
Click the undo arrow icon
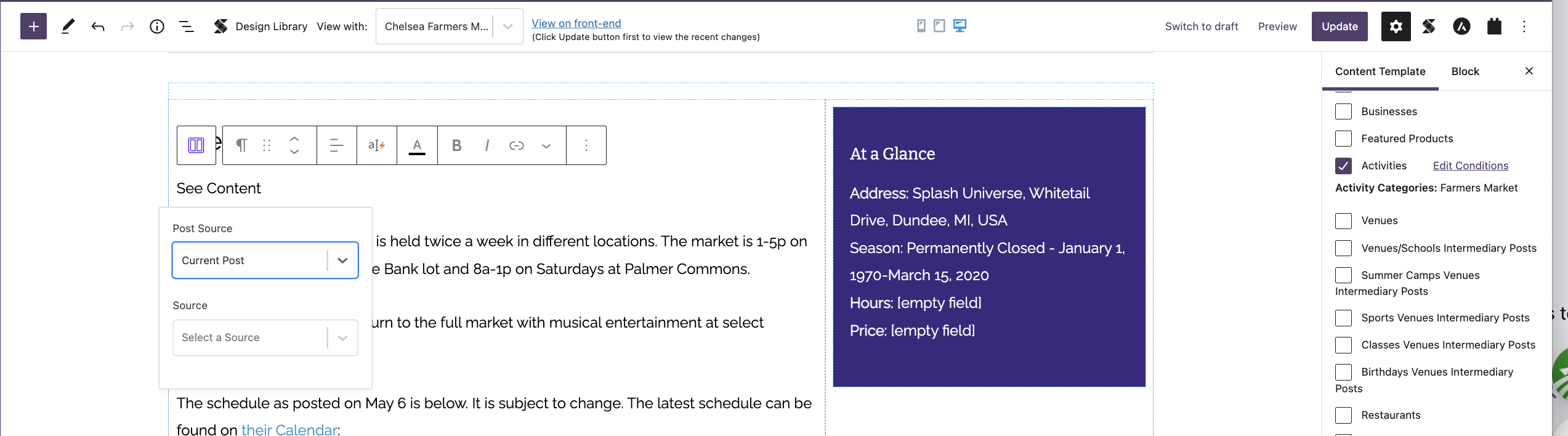[x=98, y=26]
